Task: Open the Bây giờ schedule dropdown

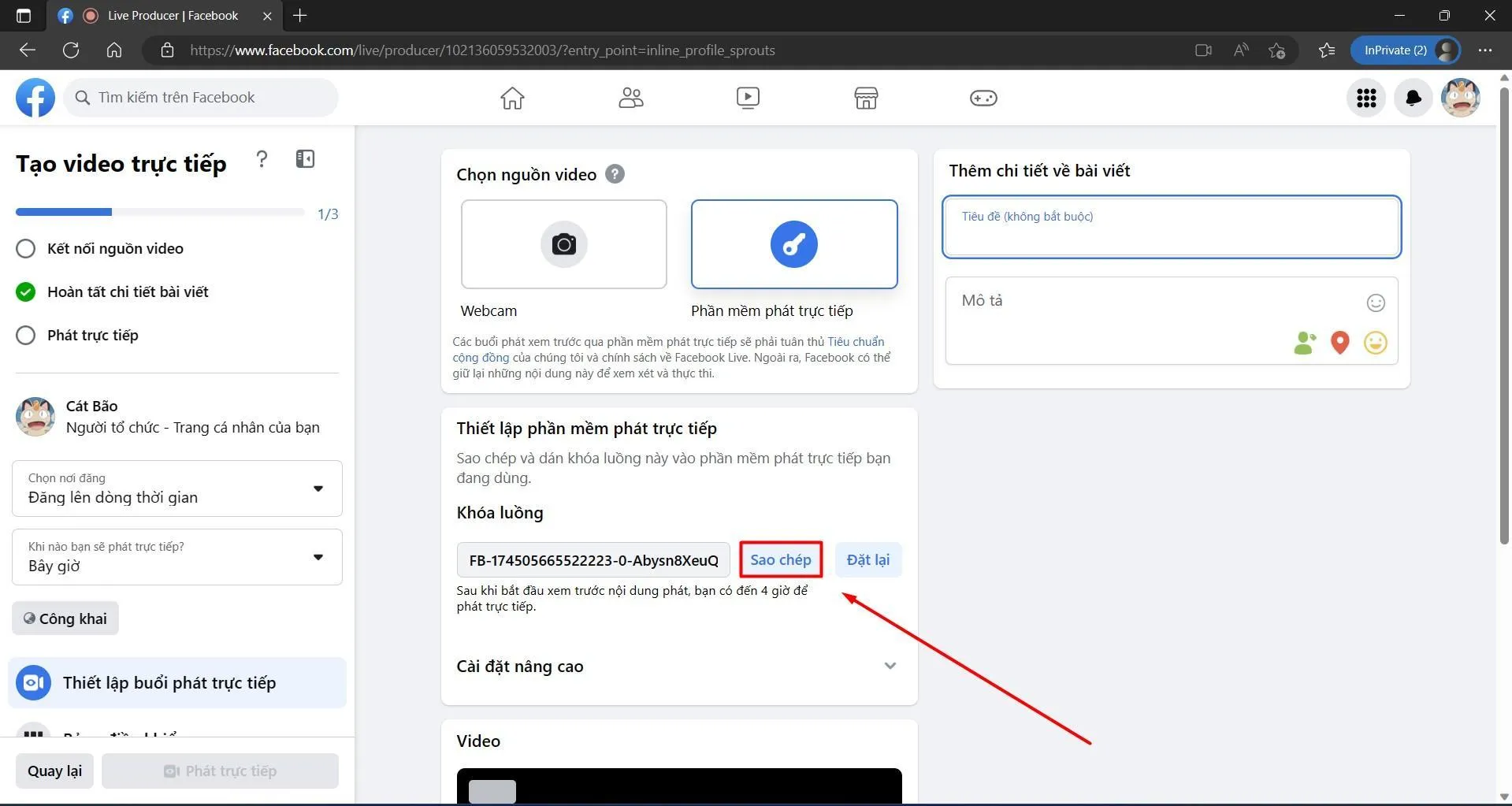Action: 176,557
